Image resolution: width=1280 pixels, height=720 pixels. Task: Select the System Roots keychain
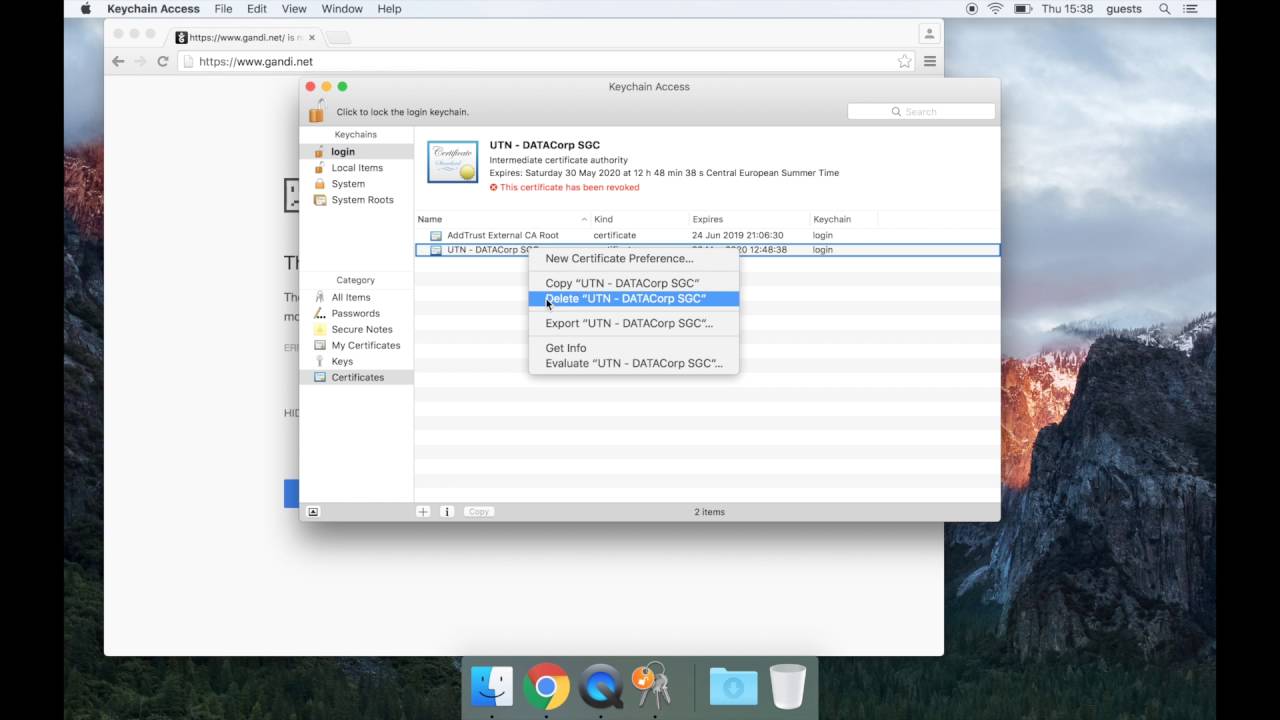(x=356, y=200)
